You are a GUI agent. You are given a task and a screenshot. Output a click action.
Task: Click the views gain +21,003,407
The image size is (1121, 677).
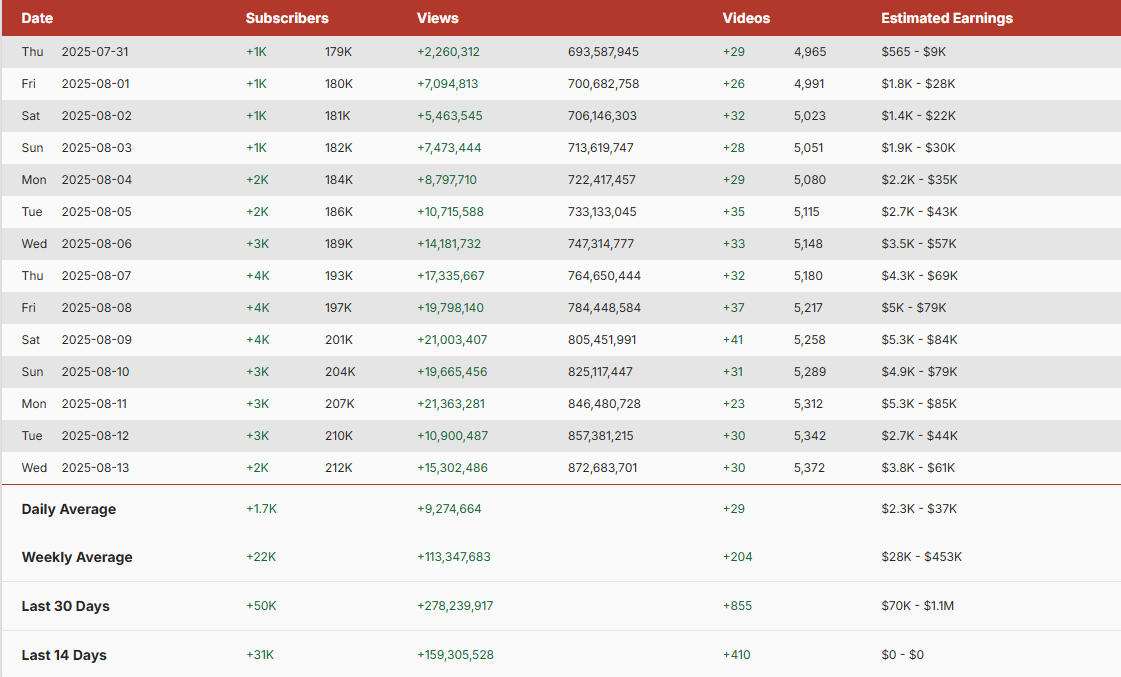coord(452,340)
